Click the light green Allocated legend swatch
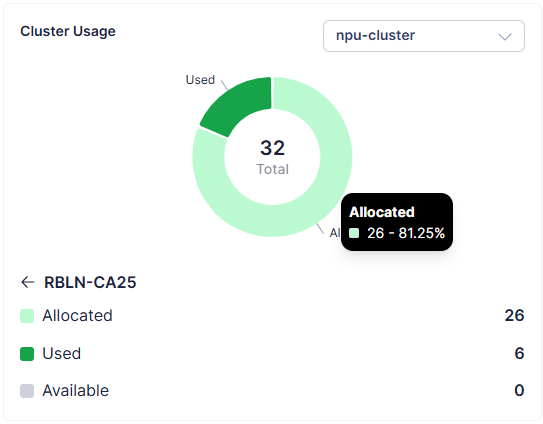Viewport: 543px width, 424px height. (x=27, y=316)
